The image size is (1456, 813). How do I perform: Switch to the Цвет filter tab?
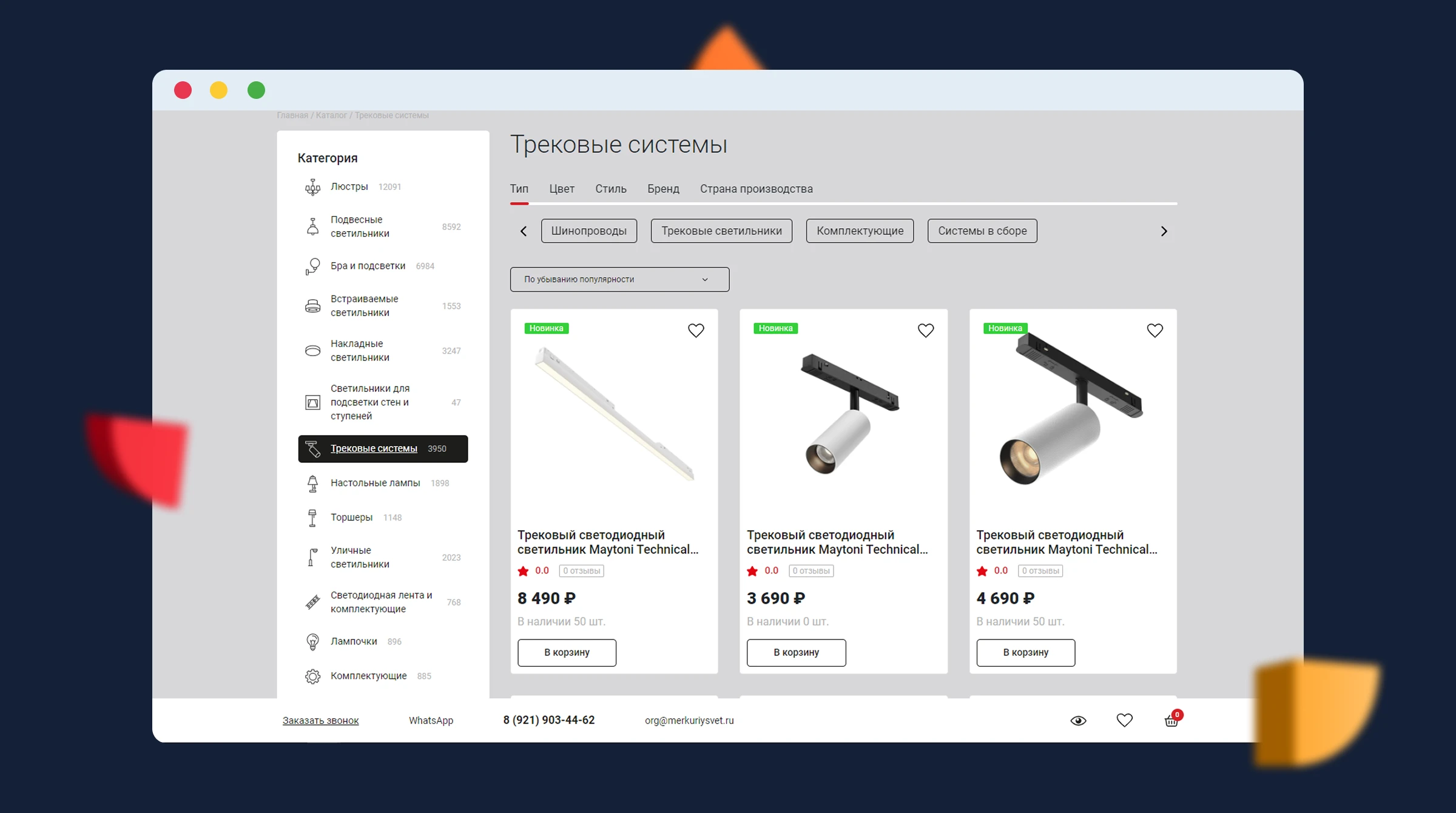562,189
